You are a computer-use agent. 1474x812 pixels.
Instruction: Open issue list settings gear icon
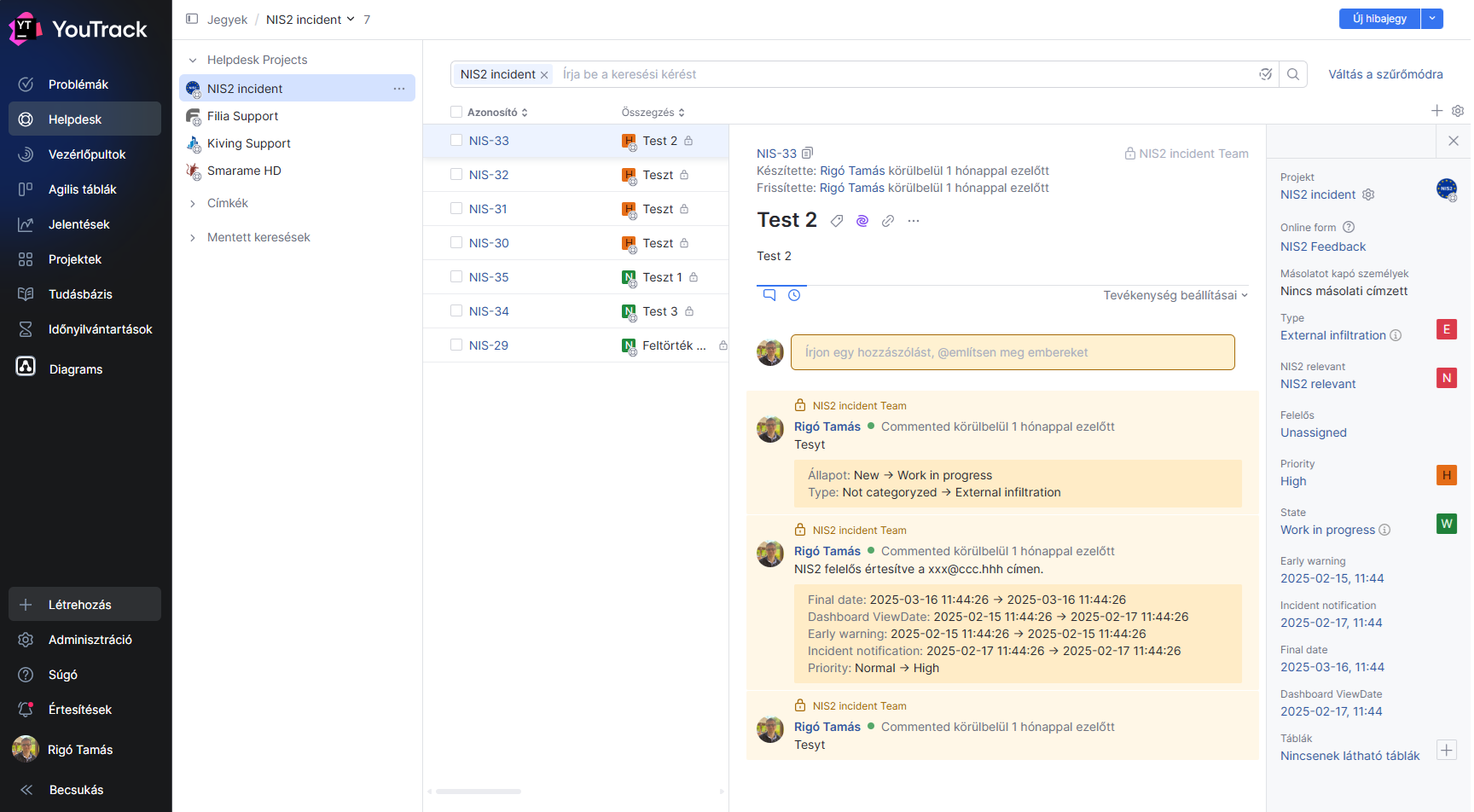pos(1458,111)
